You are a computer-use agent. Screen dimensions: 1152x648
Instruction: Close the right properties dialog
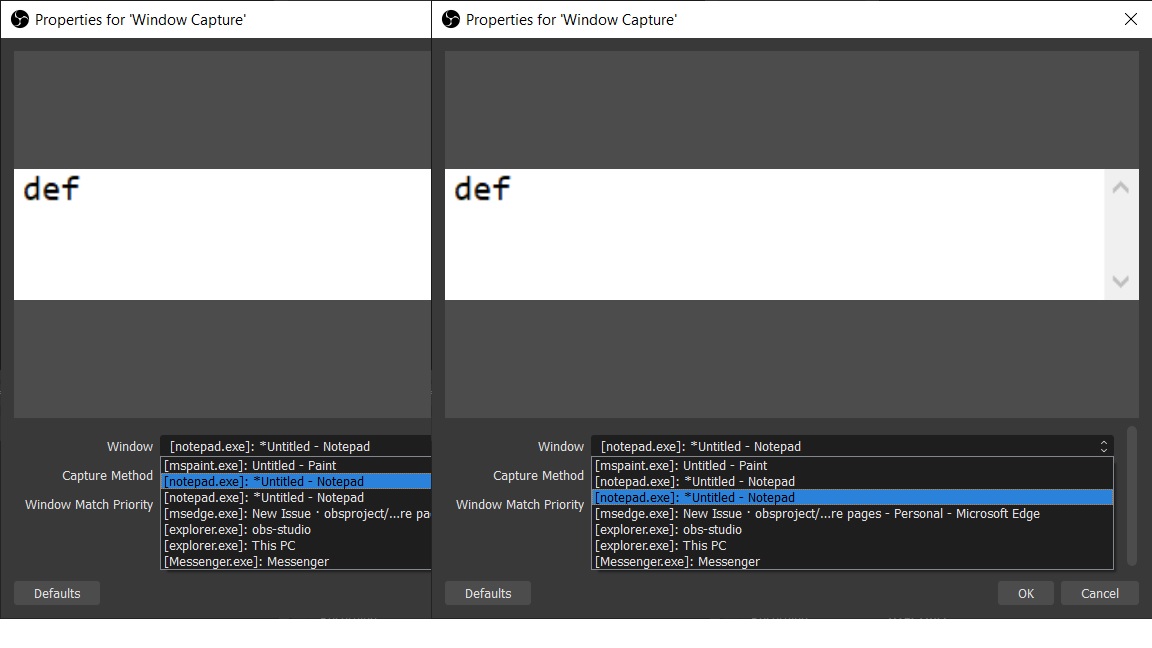[1131, 18]
